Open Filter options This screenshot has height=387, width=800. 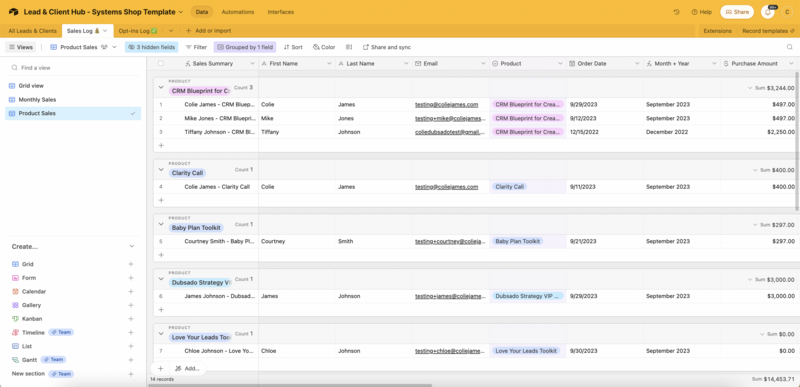pyautogui.click(x=196, y=47)
